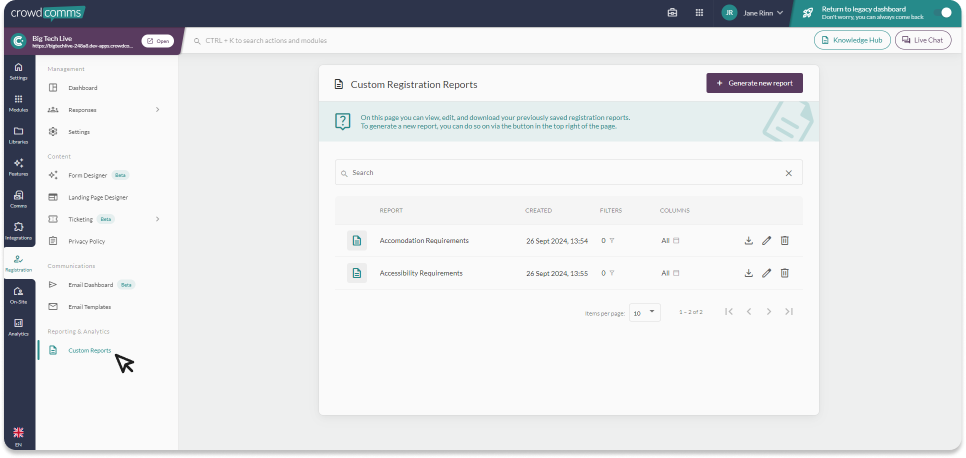Open the Analytics sidebar section
Viewport: 966px width, 458px height.
tap(18, 327)
